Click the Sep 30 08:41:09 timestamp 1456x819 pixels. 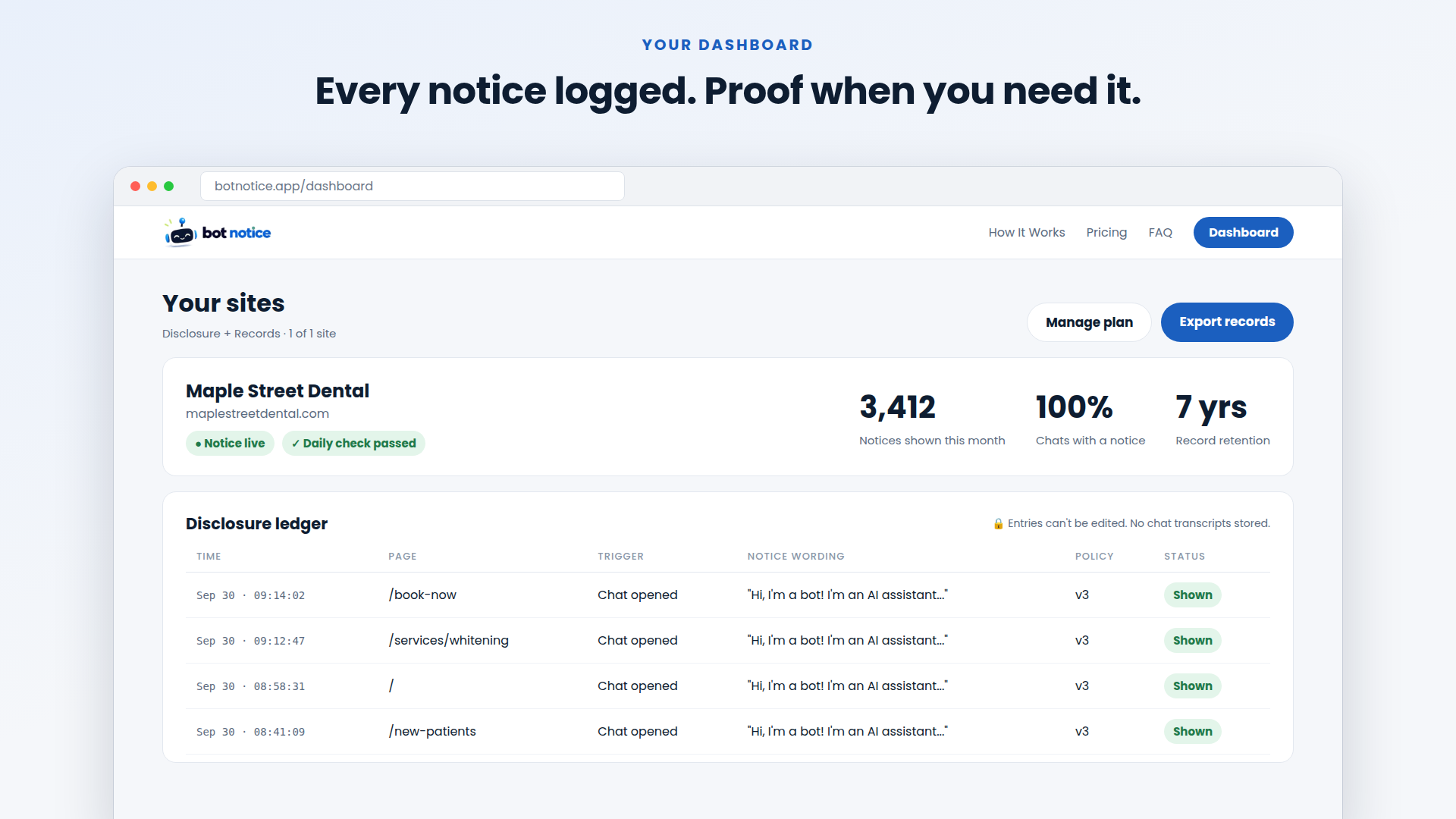point(250,733)
